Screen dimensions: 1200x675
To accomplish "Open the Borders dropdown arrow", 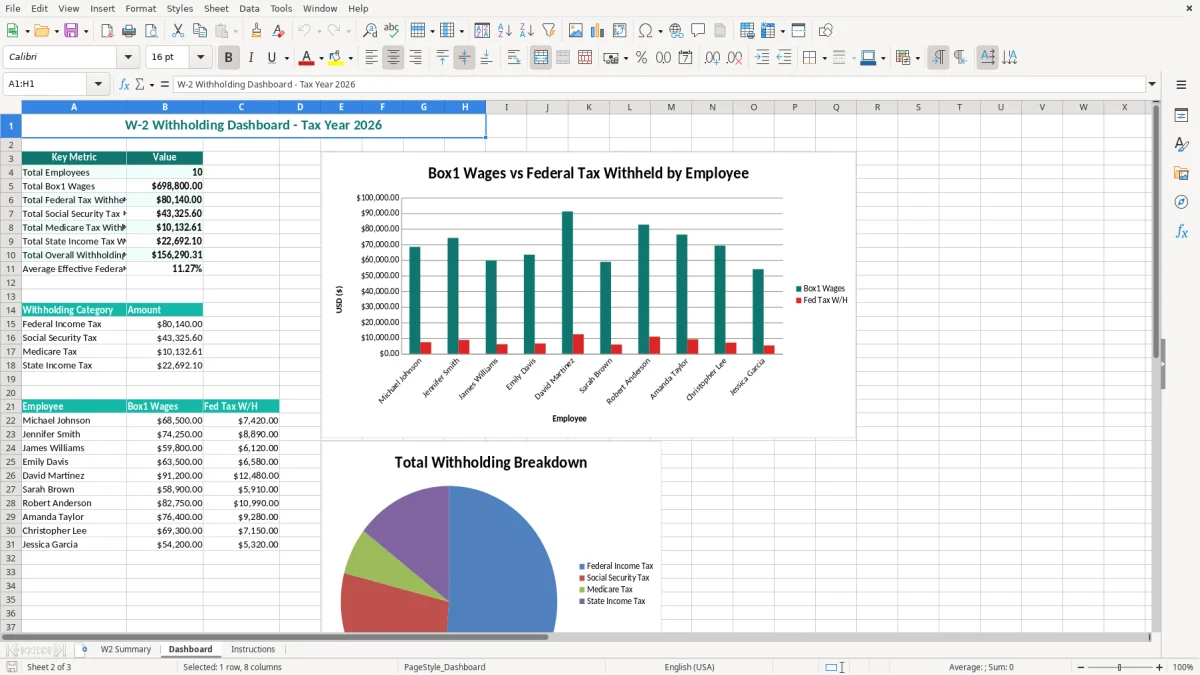I will [x=826, y=59].
